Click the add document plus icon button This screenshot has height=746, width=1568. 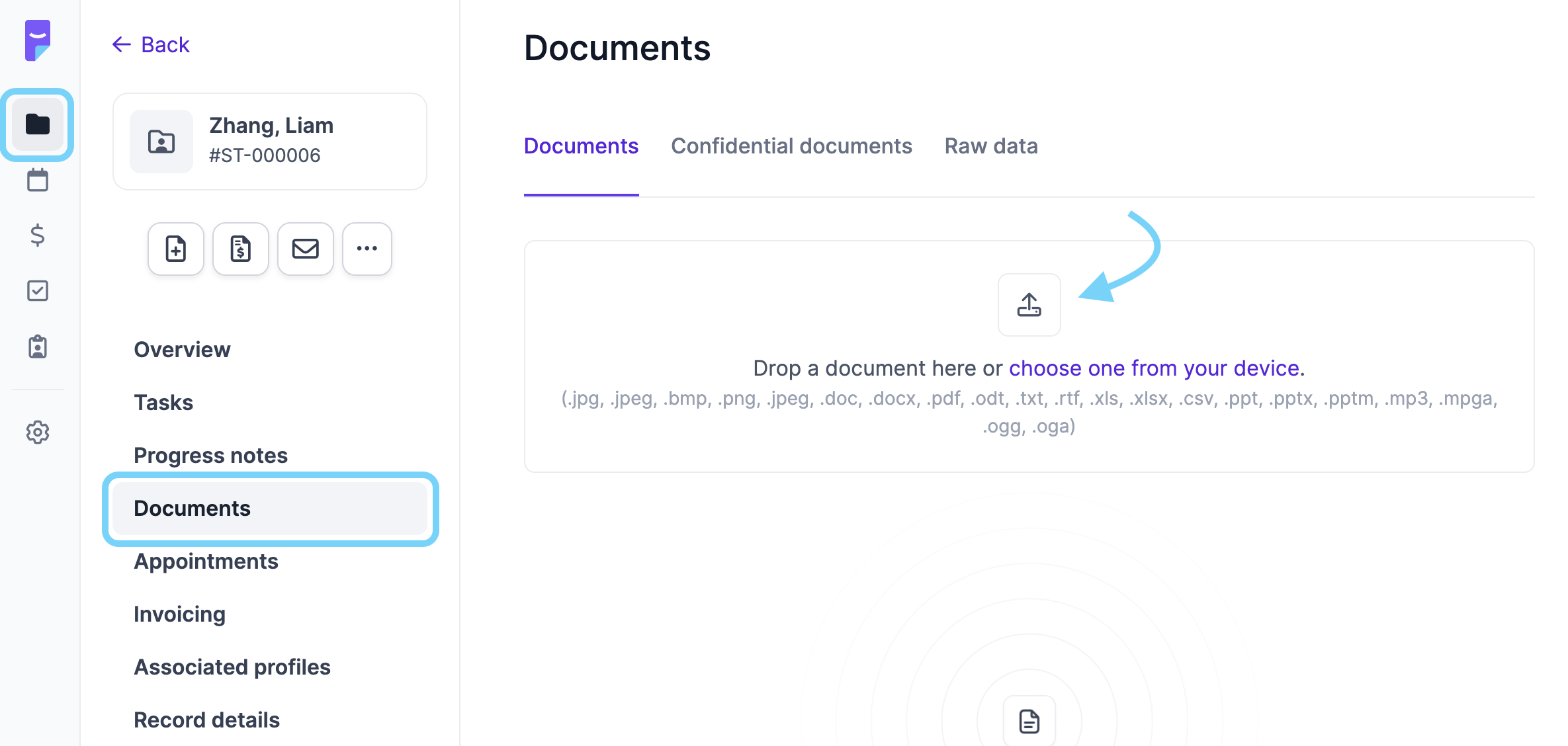176,249
